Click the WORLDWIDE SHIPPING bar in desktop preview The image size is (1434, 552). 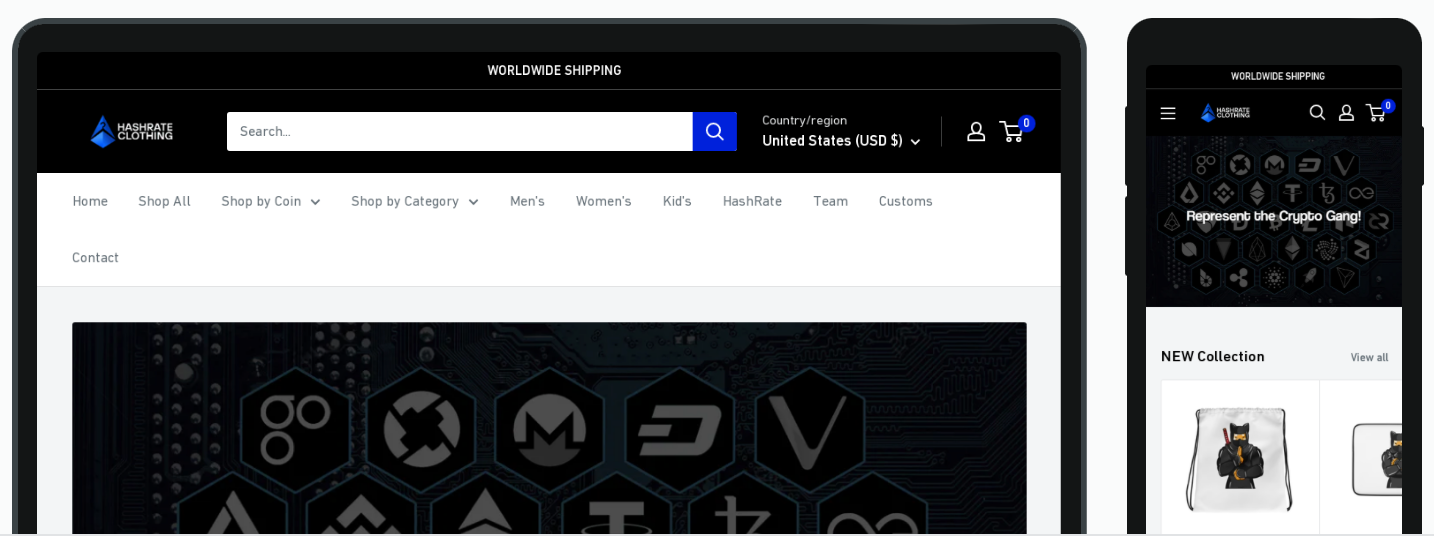click(549, 70)
